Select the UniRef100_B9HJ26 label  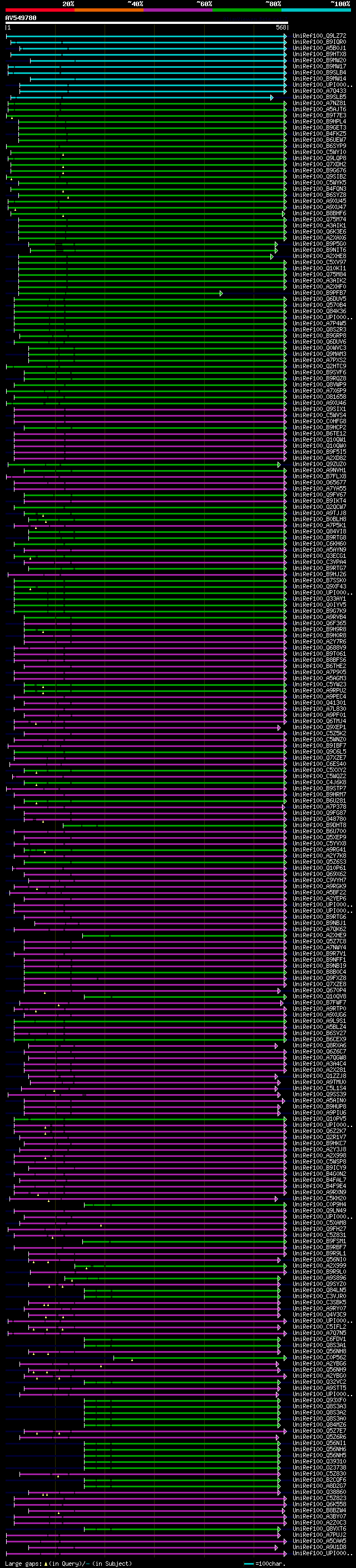pyautogui.click(x=319, y=574)
